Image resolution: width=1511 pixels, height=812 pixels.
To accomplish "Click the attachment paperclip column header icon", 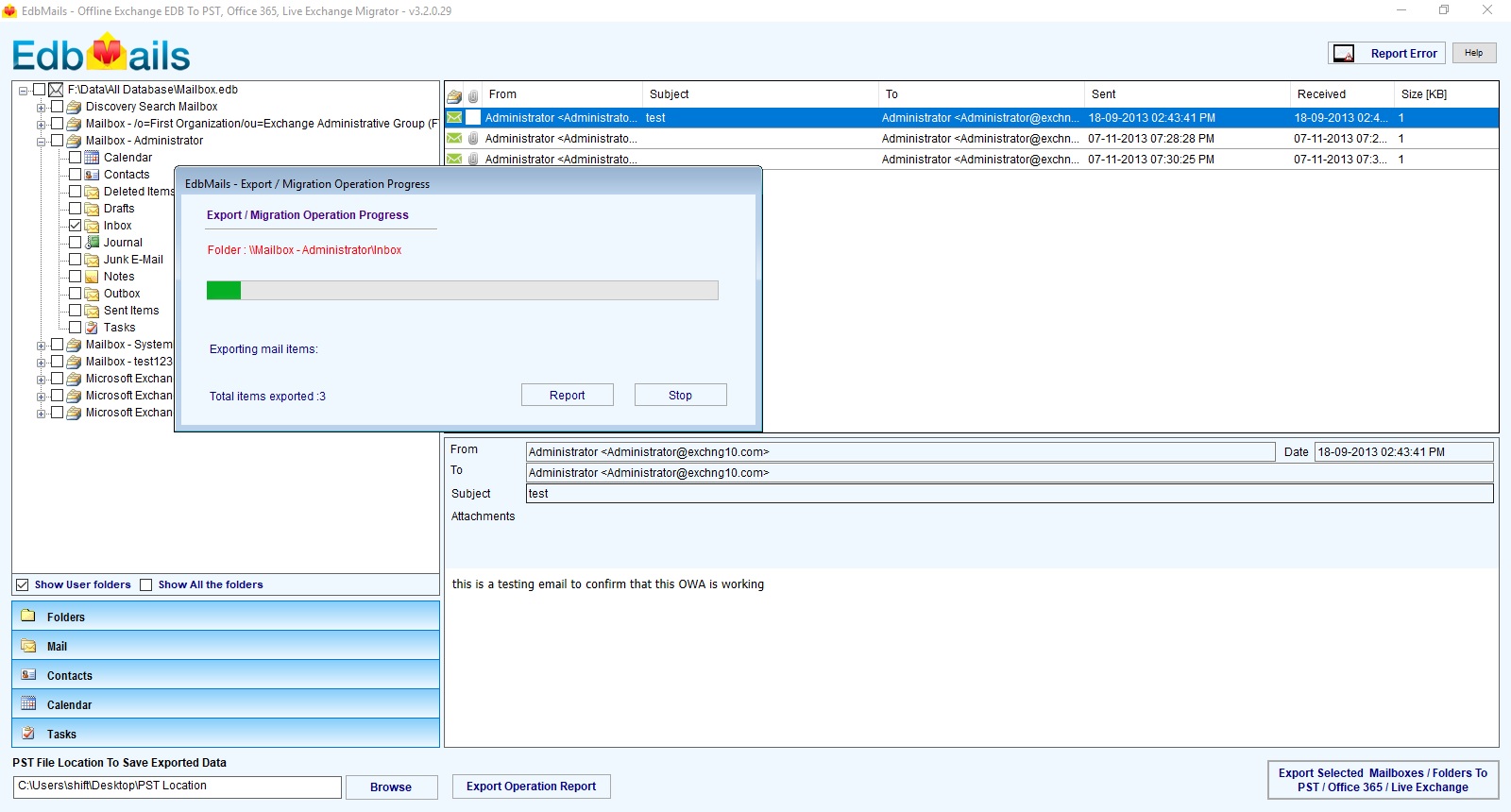I will click(x=473, y=95).
